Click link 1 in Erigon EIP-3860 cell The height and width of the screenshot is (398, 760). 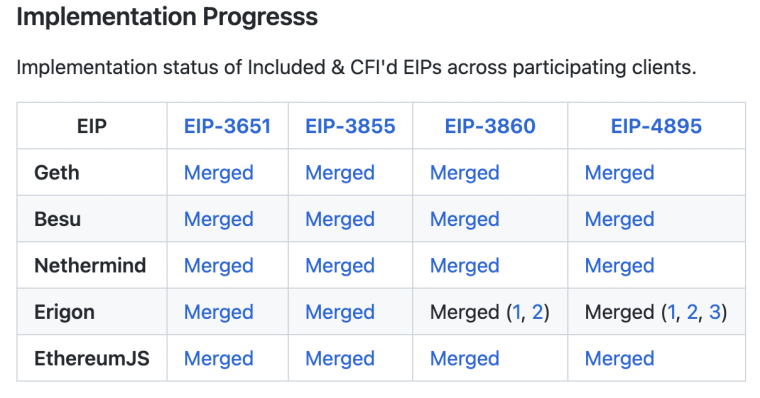[x=517, y=312]
